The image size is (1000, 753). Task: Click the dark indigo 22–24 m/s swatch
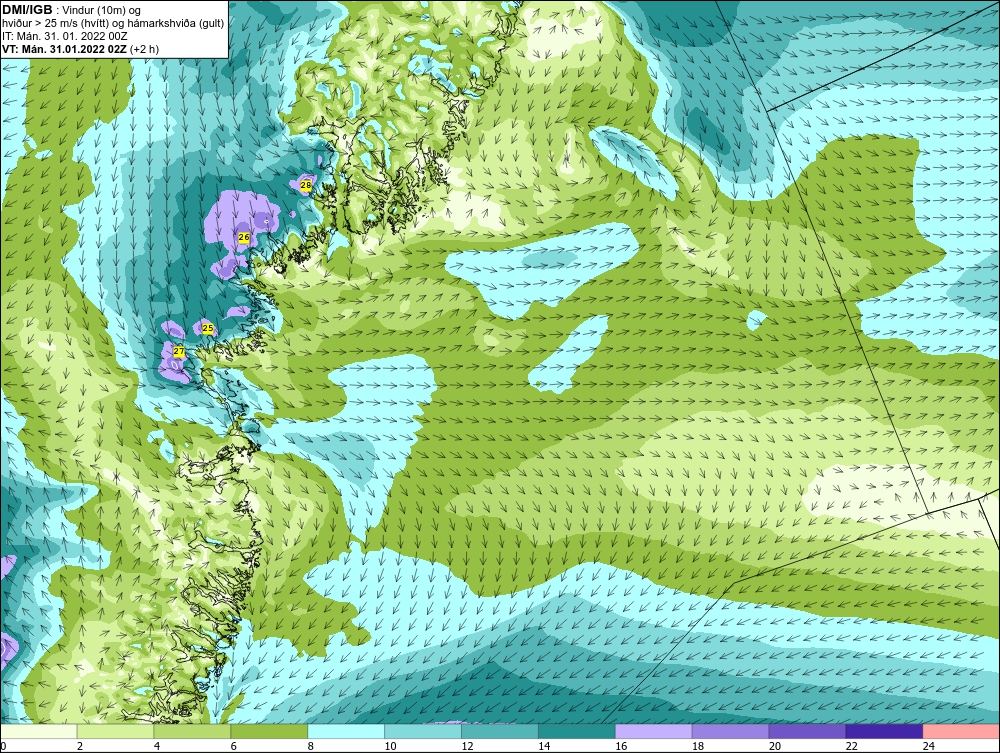(884, 731)
